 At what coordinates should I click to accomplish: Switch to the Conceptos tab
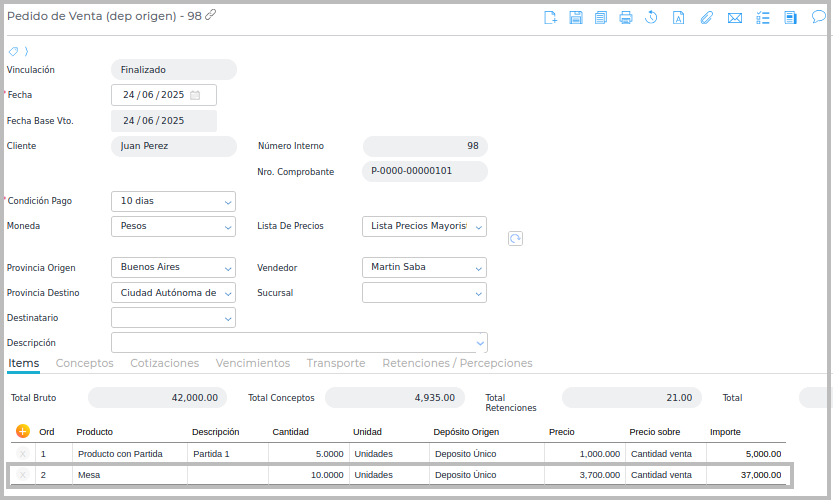point(84,363)
